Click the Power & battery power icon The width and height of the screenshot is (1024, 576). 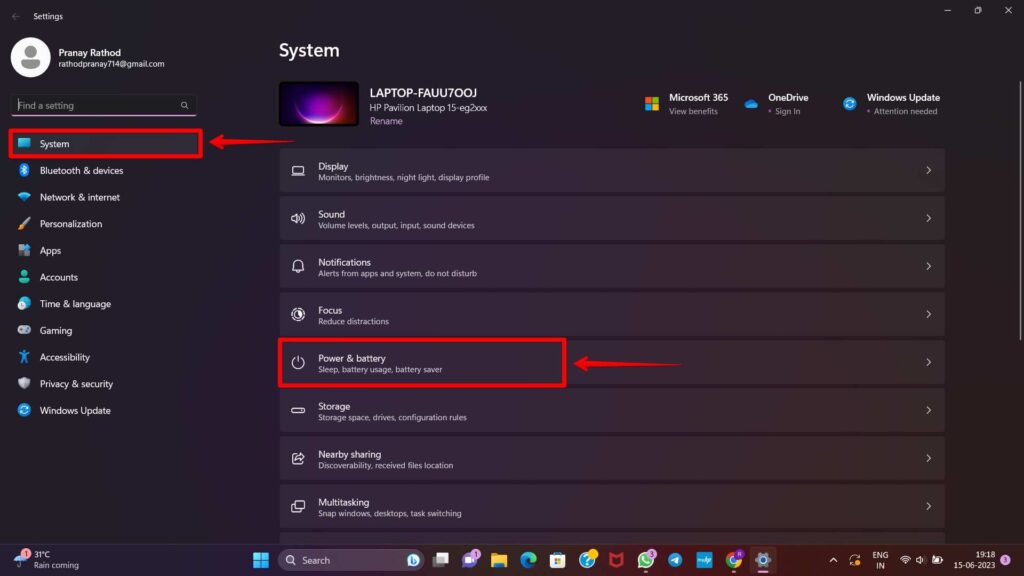click(x=298, y=362)
